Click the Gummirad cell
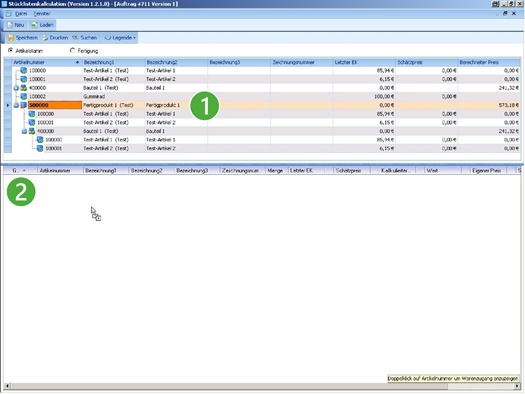Screen dimensions: 525x394 (x=113, y=96)
